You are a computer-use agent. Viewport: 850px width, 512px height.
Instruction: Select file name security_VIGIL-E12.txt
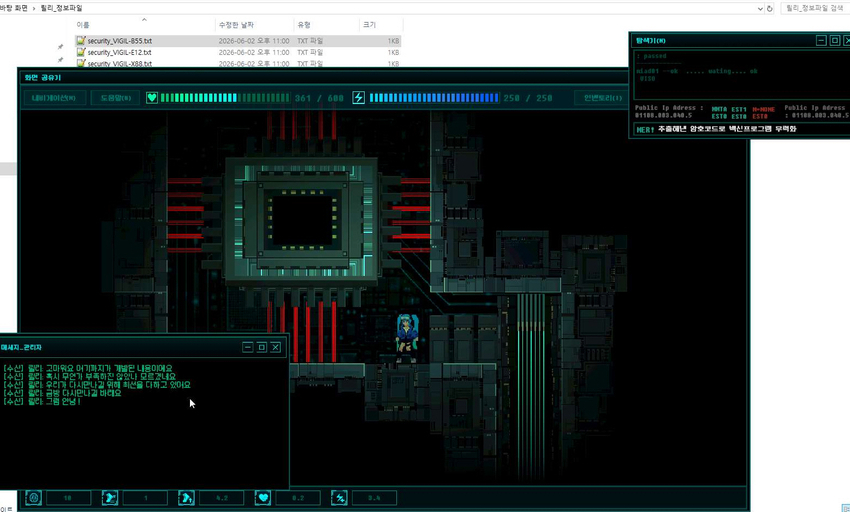point(119,53)
